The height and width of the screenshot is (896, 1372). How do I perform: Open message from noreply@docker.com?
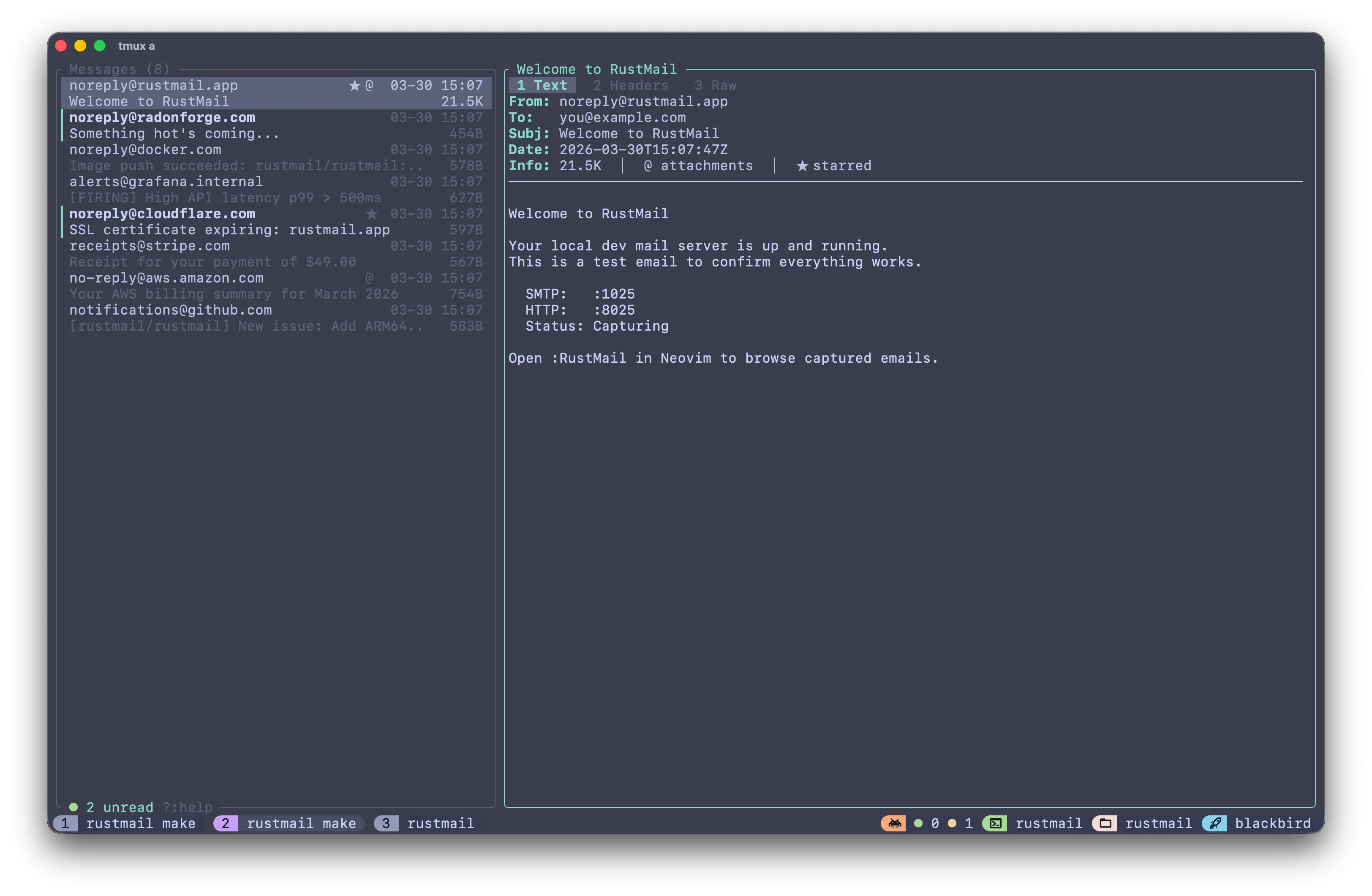275,157
